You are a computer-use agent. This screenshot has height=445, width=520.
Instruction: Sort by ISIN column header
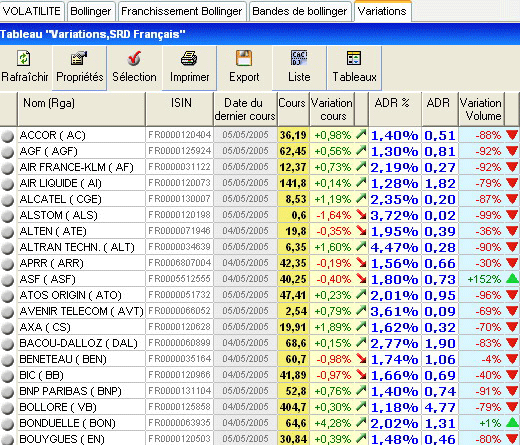180,109
